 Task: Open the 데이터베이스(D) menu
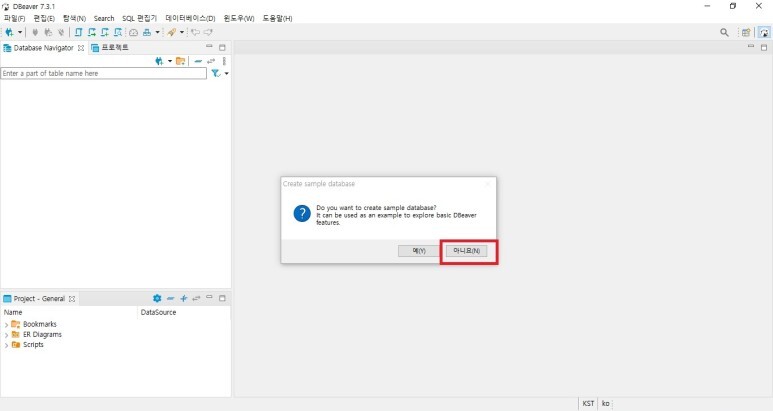point(190,18)
